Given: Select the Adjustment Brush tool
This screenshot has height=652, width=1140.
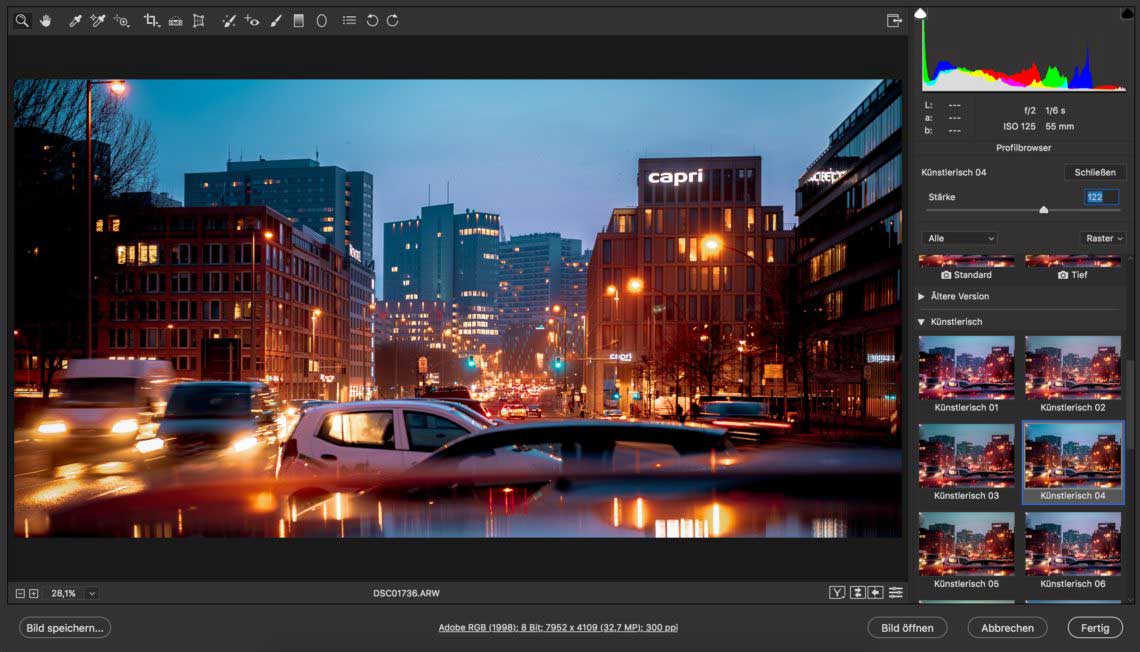Looking at the screenshot, I should click(x=275, y=20).
